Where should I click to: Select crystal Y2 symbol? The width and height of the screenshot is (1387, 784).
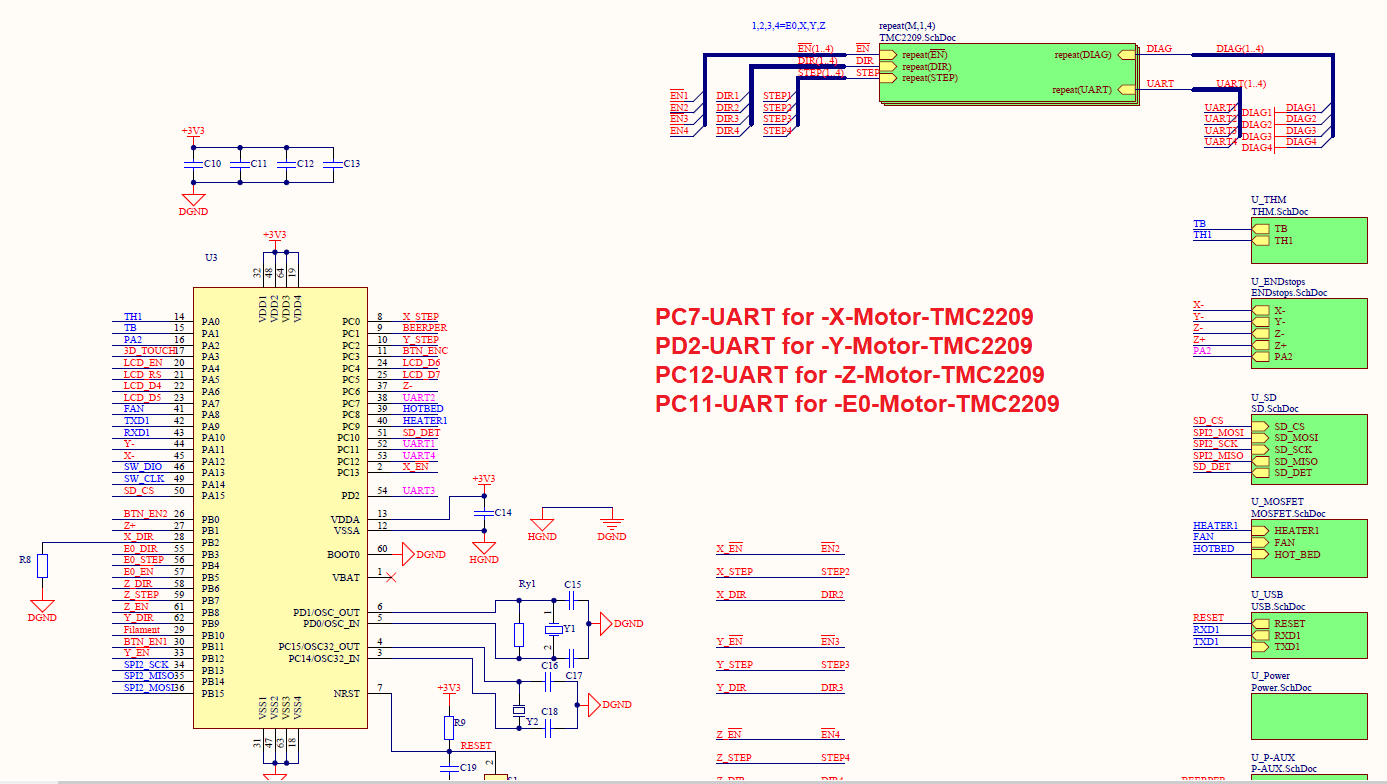click(x=519, y=710)
